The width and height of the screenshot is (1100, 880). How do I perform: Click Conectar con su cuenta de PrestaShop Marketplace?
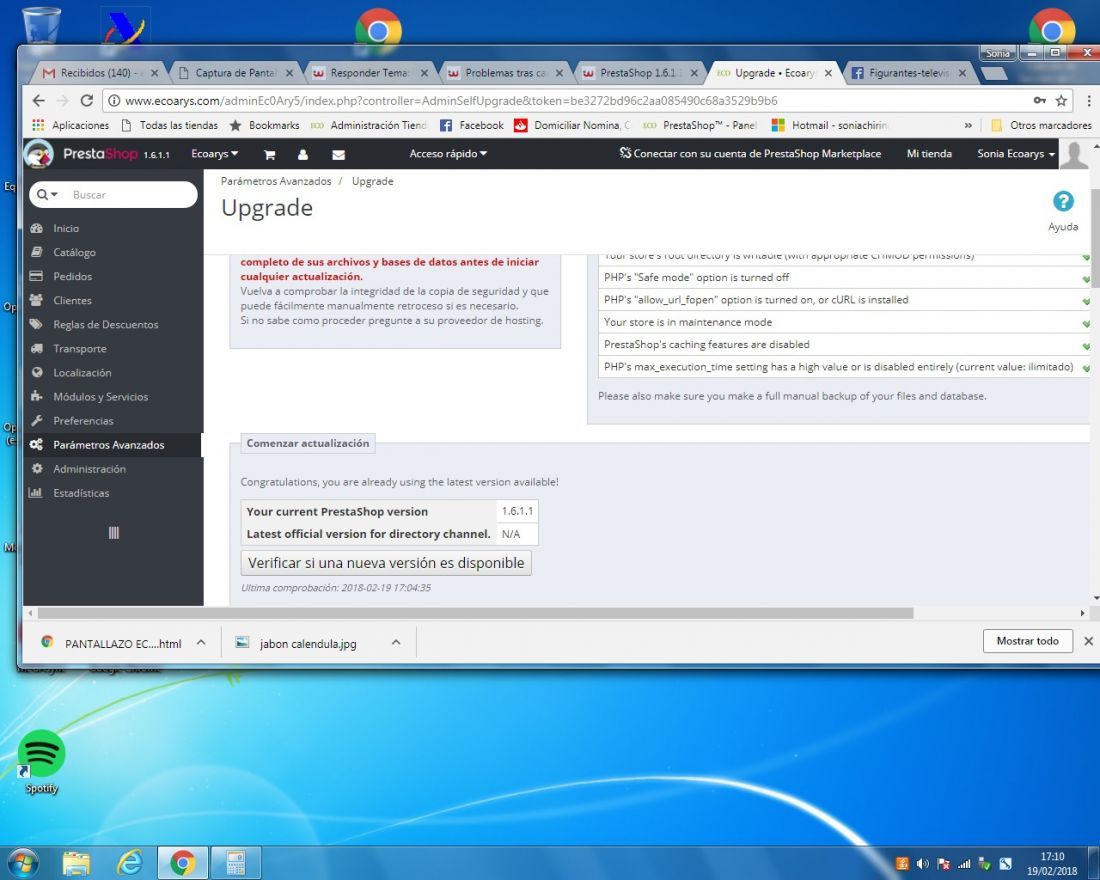750,154
